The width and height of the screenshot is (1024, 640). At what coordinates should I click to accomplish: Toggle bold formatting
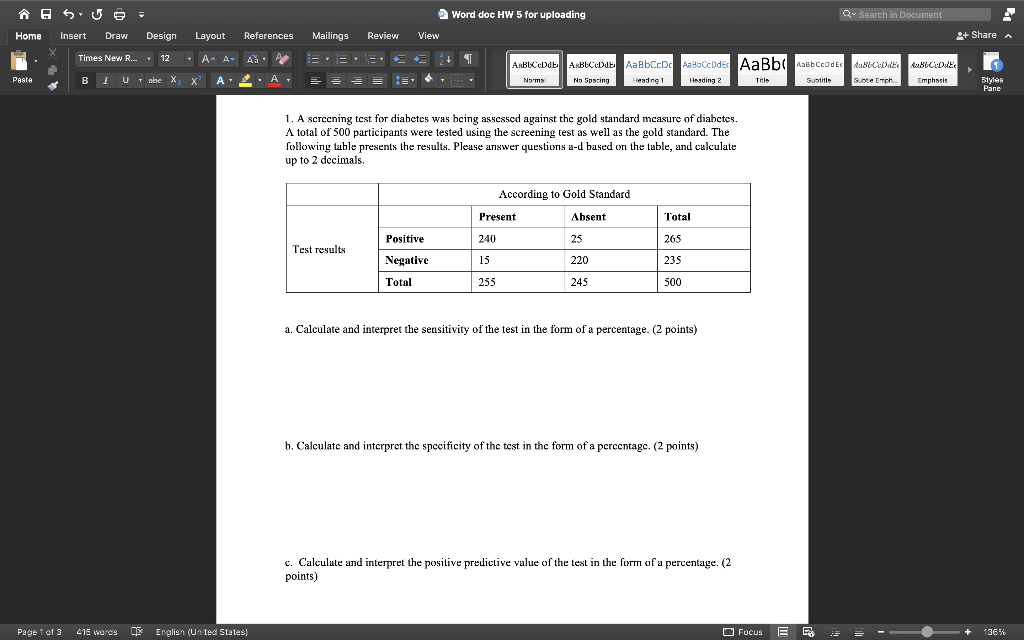(x=85, y=79)
